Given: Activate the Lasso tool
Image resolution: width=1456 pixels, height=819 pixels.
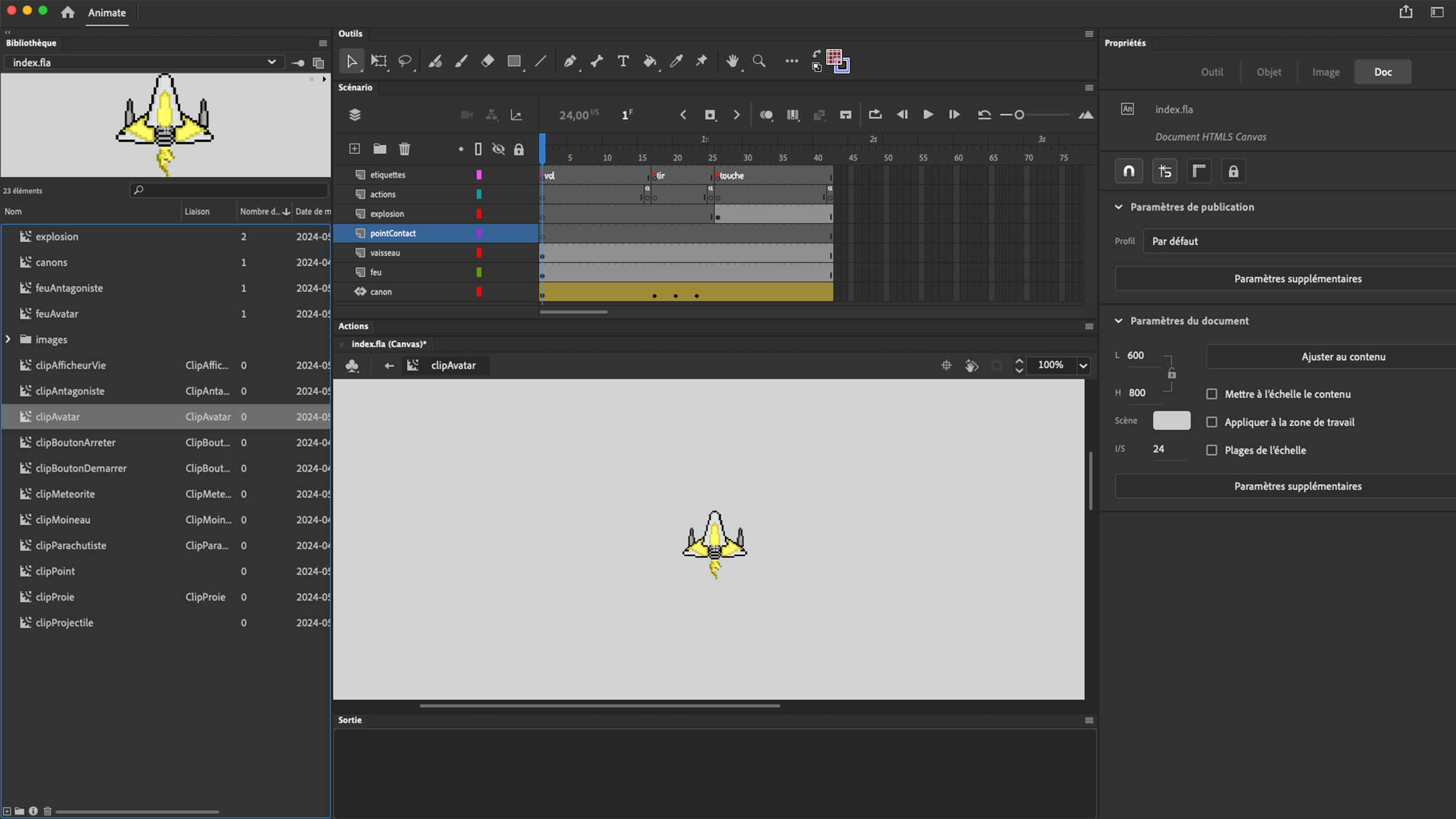Looking at the screenshot, I should pos(405,61).
